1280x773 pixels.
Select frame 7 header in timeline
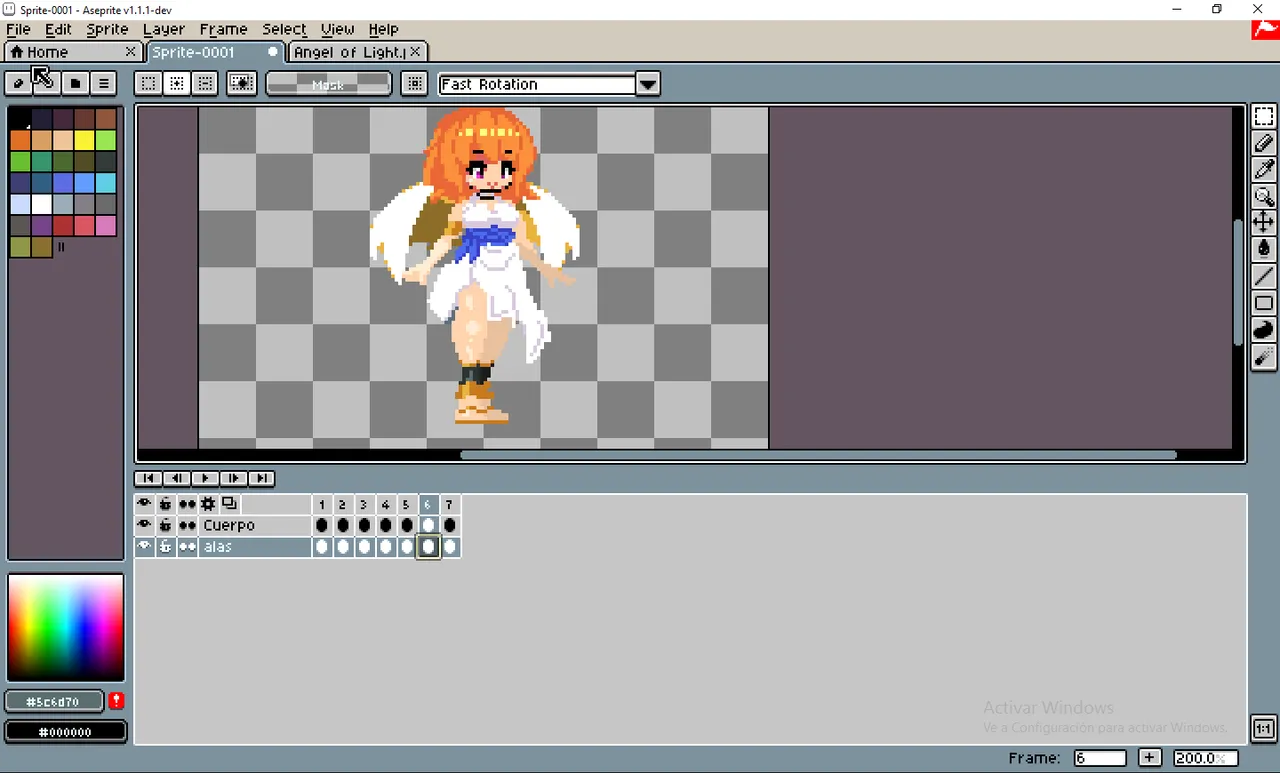click(x=449, y=504)
